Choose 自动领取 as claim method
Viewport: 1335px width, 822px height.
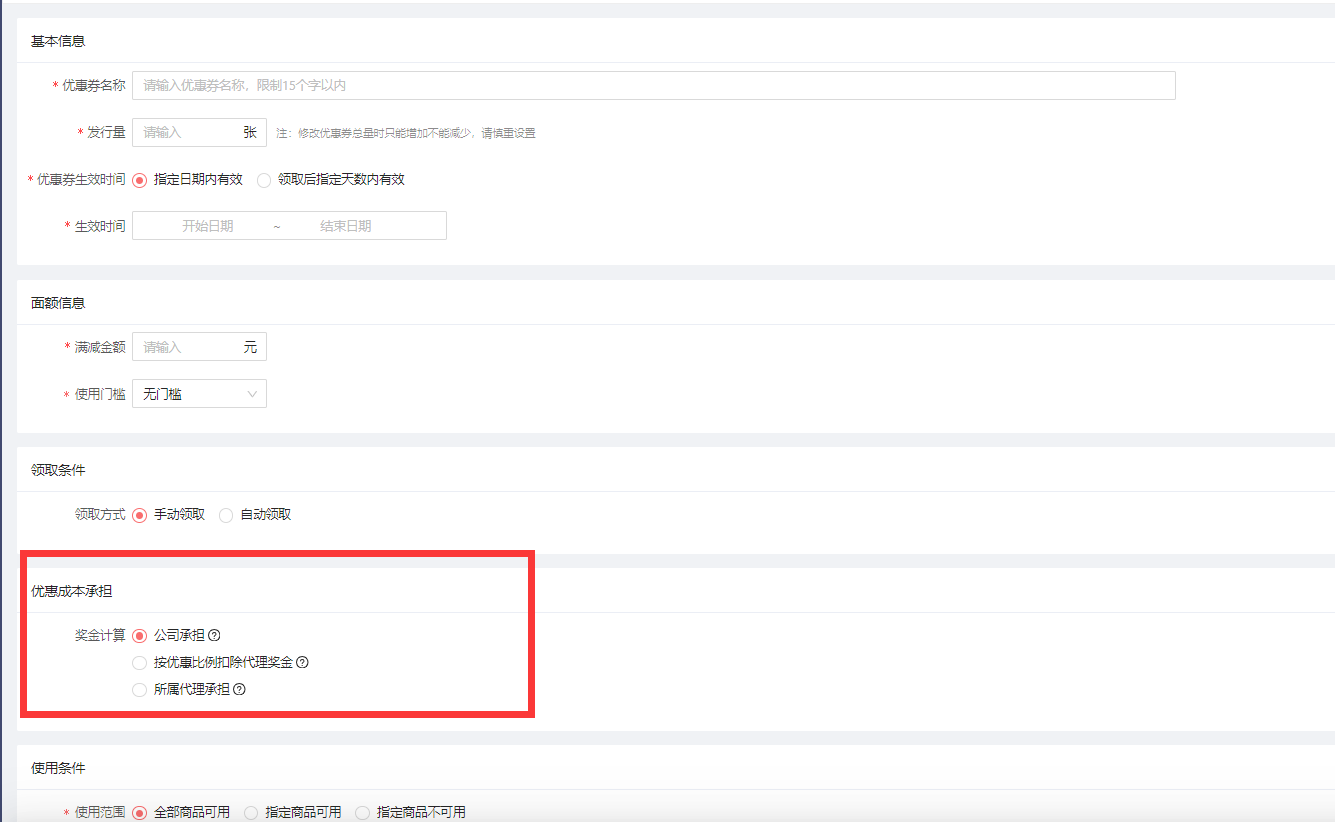click(226, 515)
